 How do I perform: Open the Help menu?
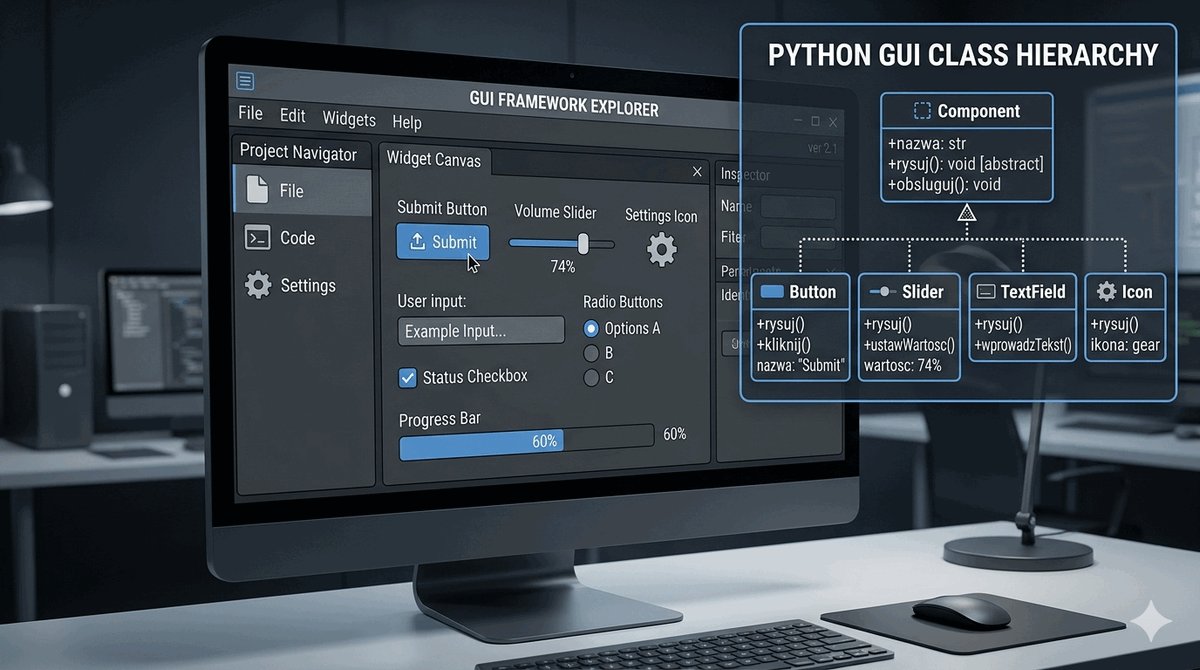[407, 122]
